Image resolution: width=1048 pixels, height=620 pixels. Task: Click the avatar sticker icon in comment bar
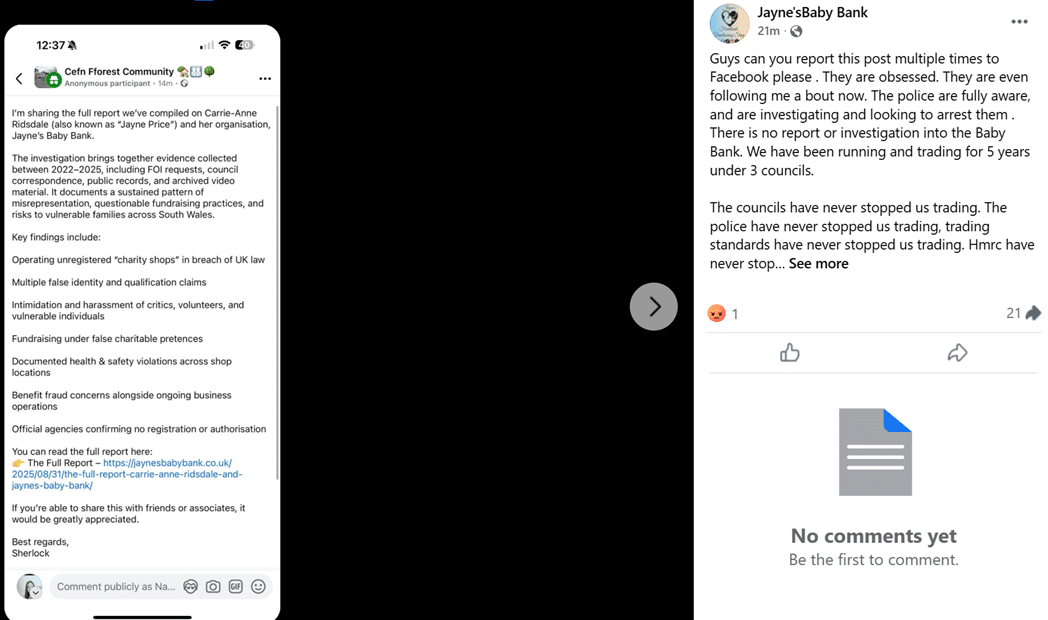point(190,587)
